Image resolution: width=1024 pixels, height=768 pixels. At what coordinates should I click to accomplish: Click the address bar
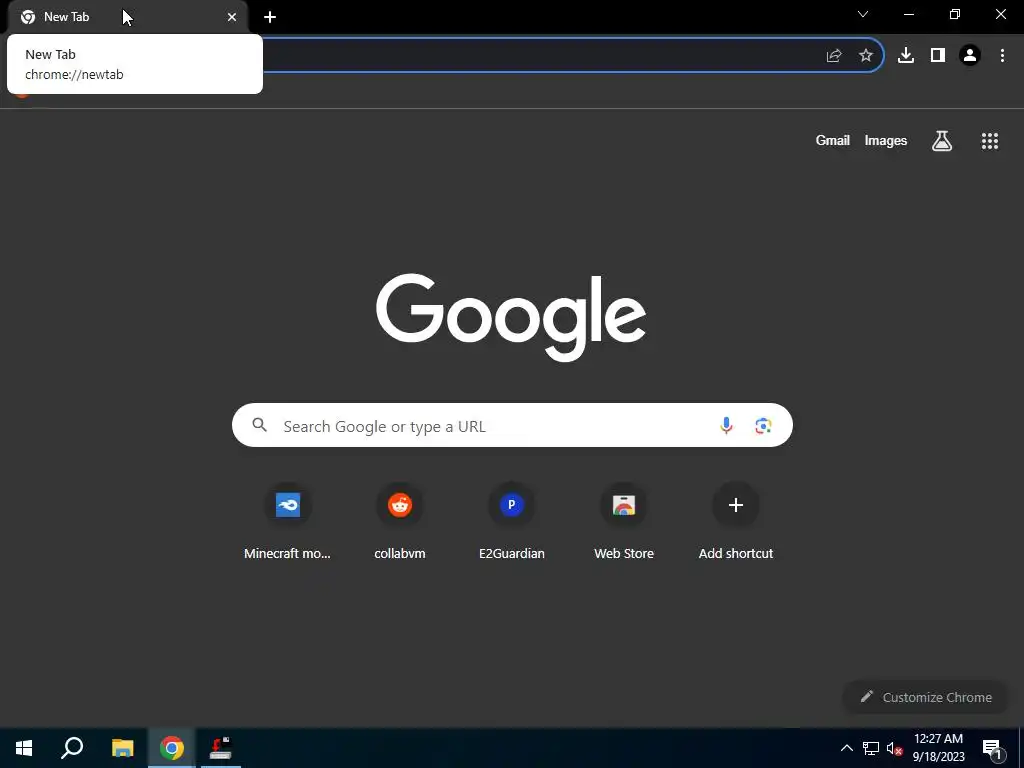coord(536,56)
